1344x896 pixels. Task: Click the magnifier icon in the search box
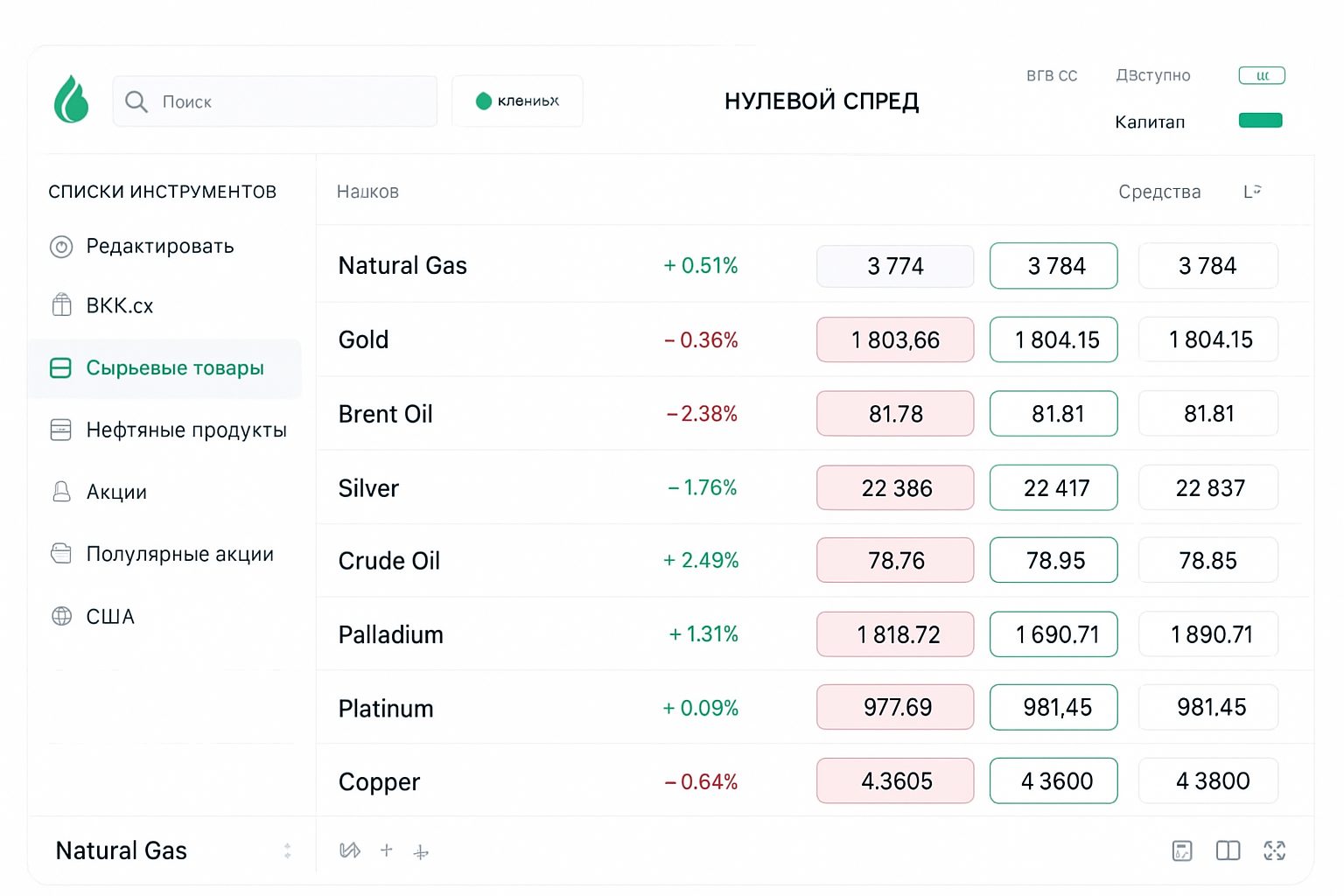(136, 101)
